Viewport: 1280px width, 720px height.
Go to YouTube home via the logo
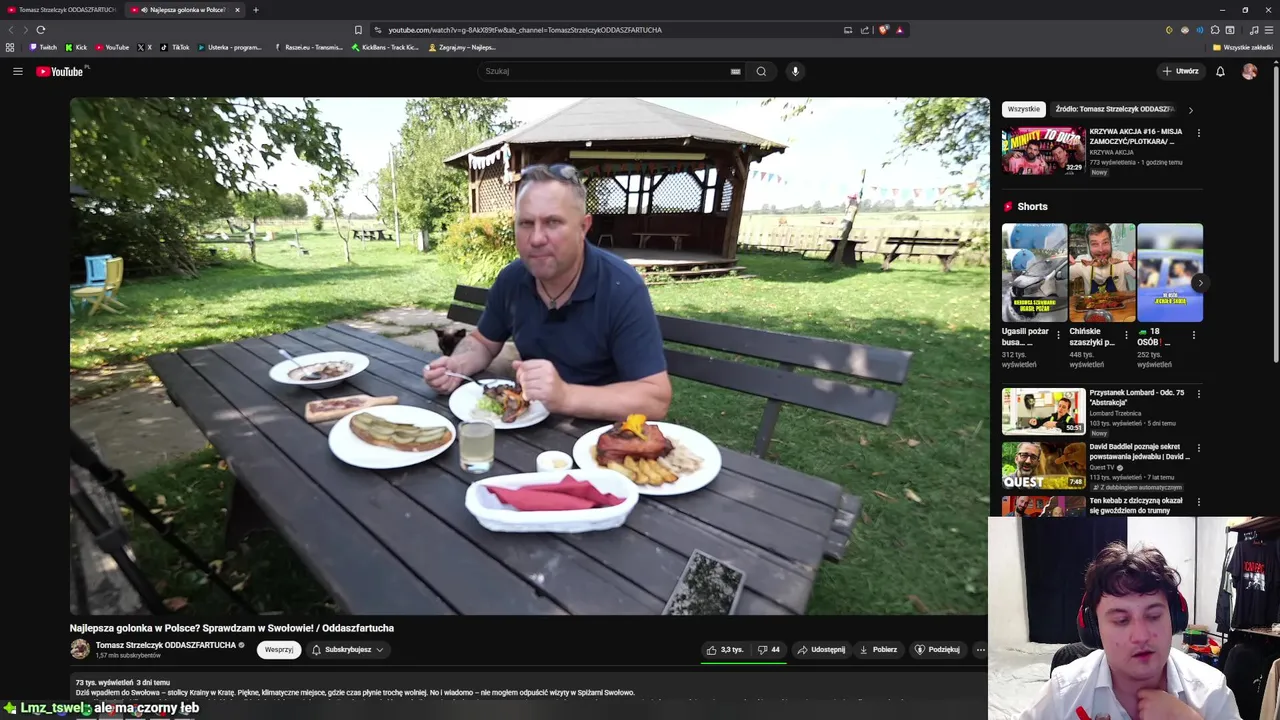pyautogui.click(x=62, y=71)
